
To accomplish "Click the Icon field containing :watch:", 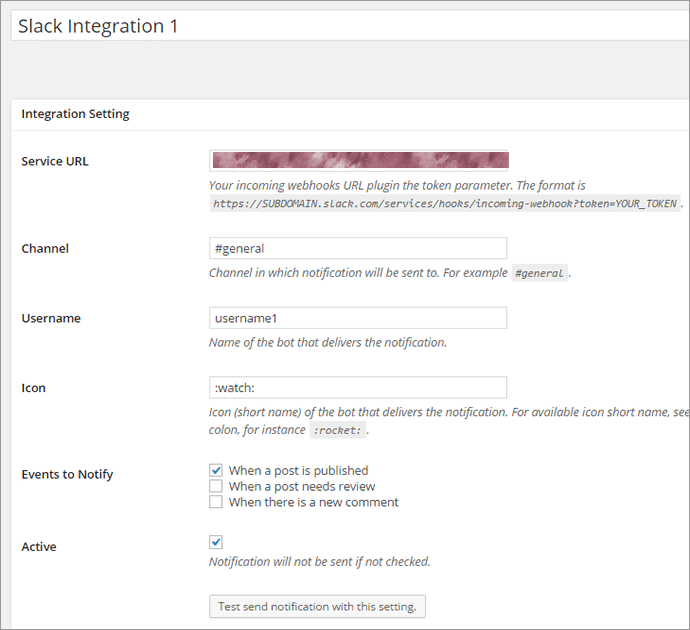I will tap(358, 388).
